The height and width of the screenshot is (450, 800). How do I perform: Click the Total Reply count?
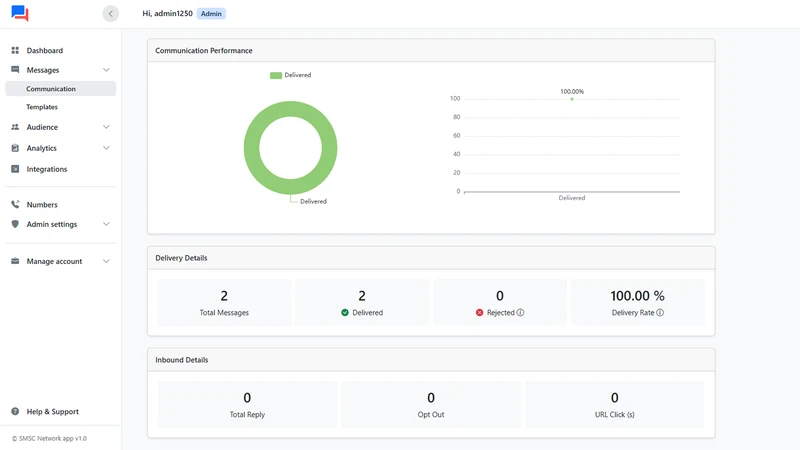247,397
